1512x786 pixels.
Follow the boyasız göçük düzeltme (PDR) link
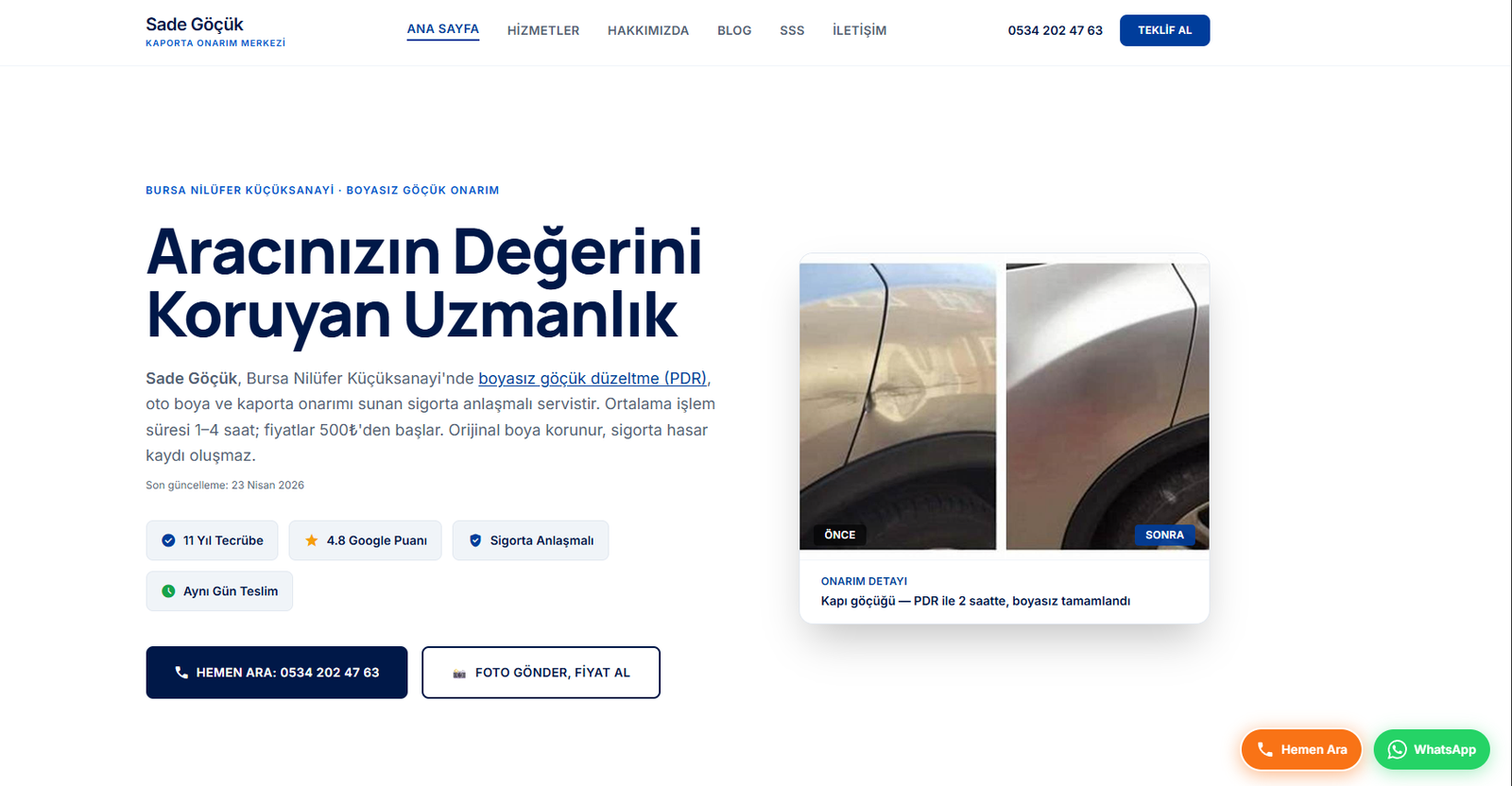coord(593,378)
